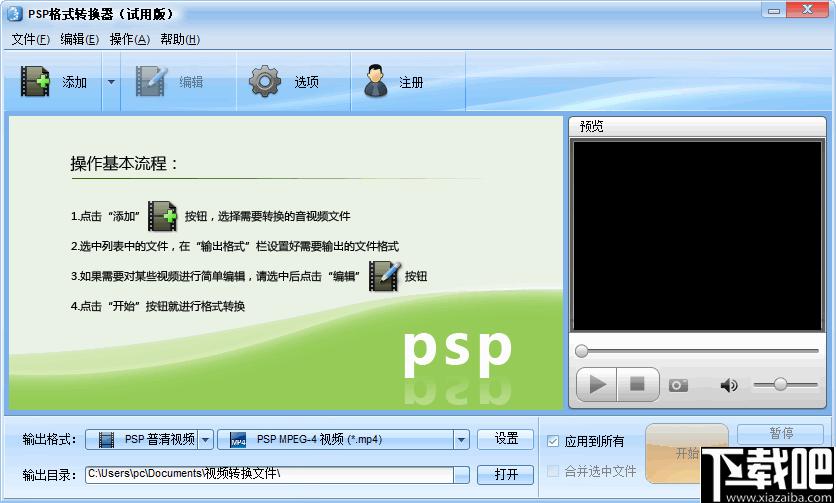Click the edit-film icon in step 3 instructions

pyautogui.click(x=384, y=276)
